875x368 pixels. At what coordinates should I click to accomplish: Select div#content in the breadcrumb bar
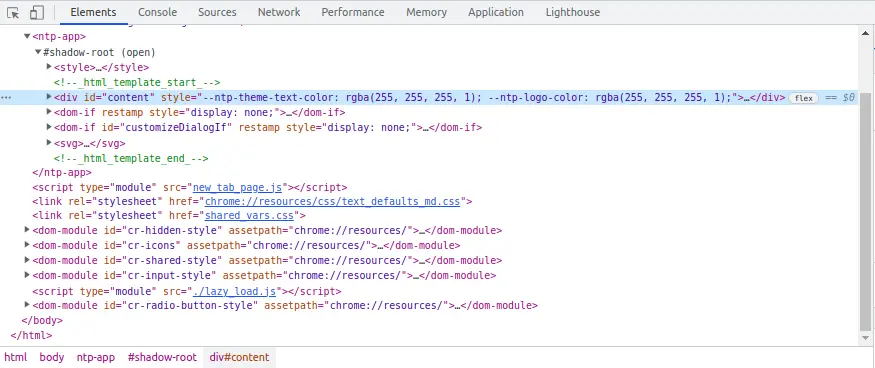239,357
